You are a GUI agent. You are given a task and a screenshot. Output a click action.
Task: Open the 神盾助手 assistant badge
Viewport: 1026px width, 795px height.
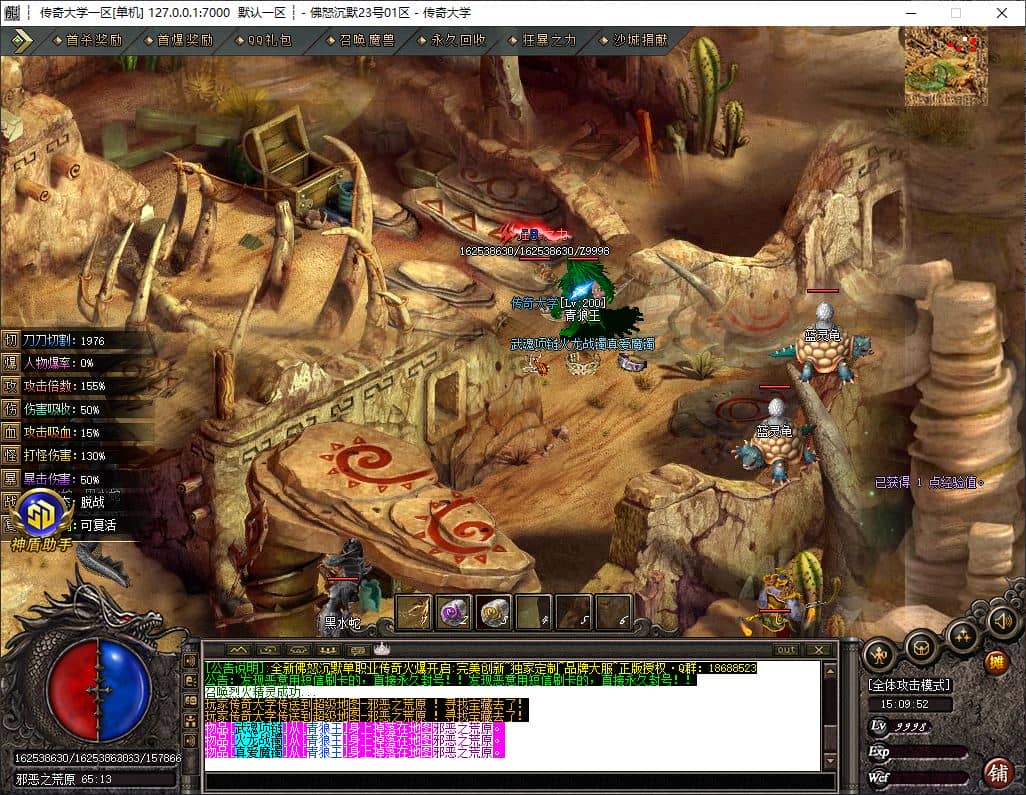click(41, 518)
